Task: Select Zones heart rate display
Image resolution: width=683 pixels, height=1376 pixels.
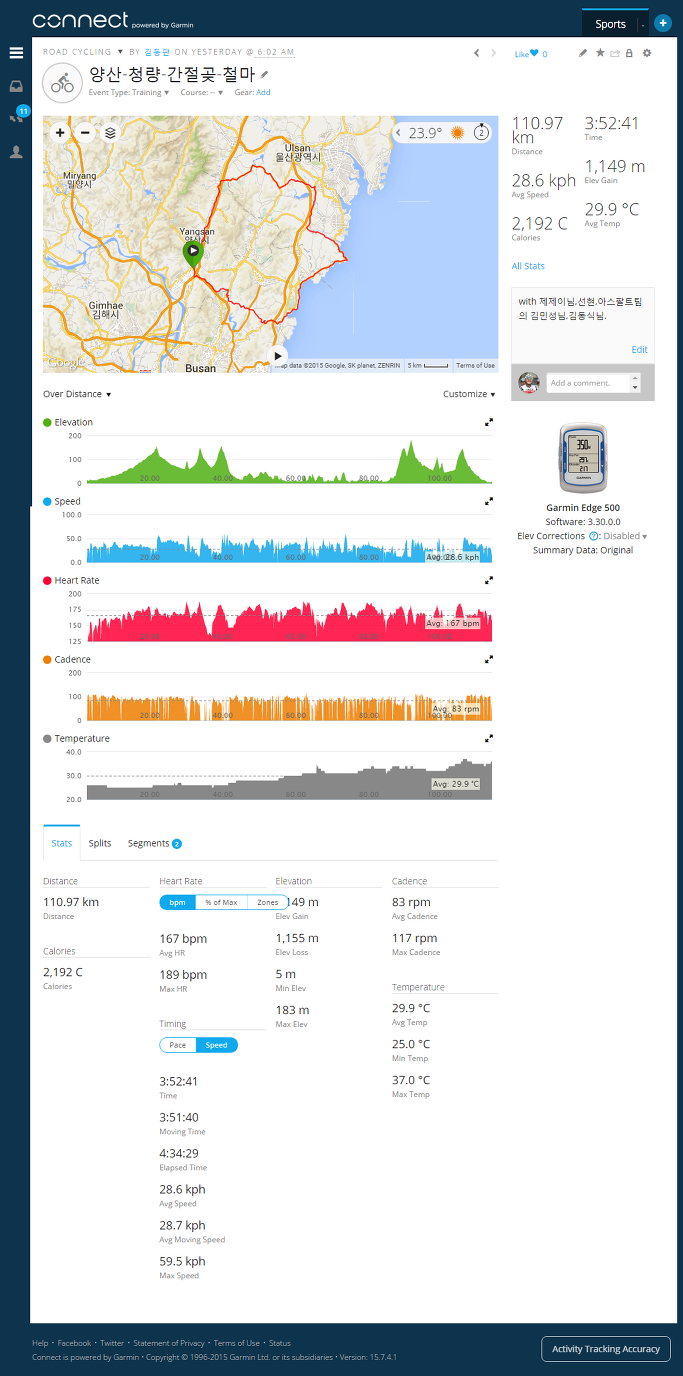Action: pyautogui.click(x=268, y=902)
